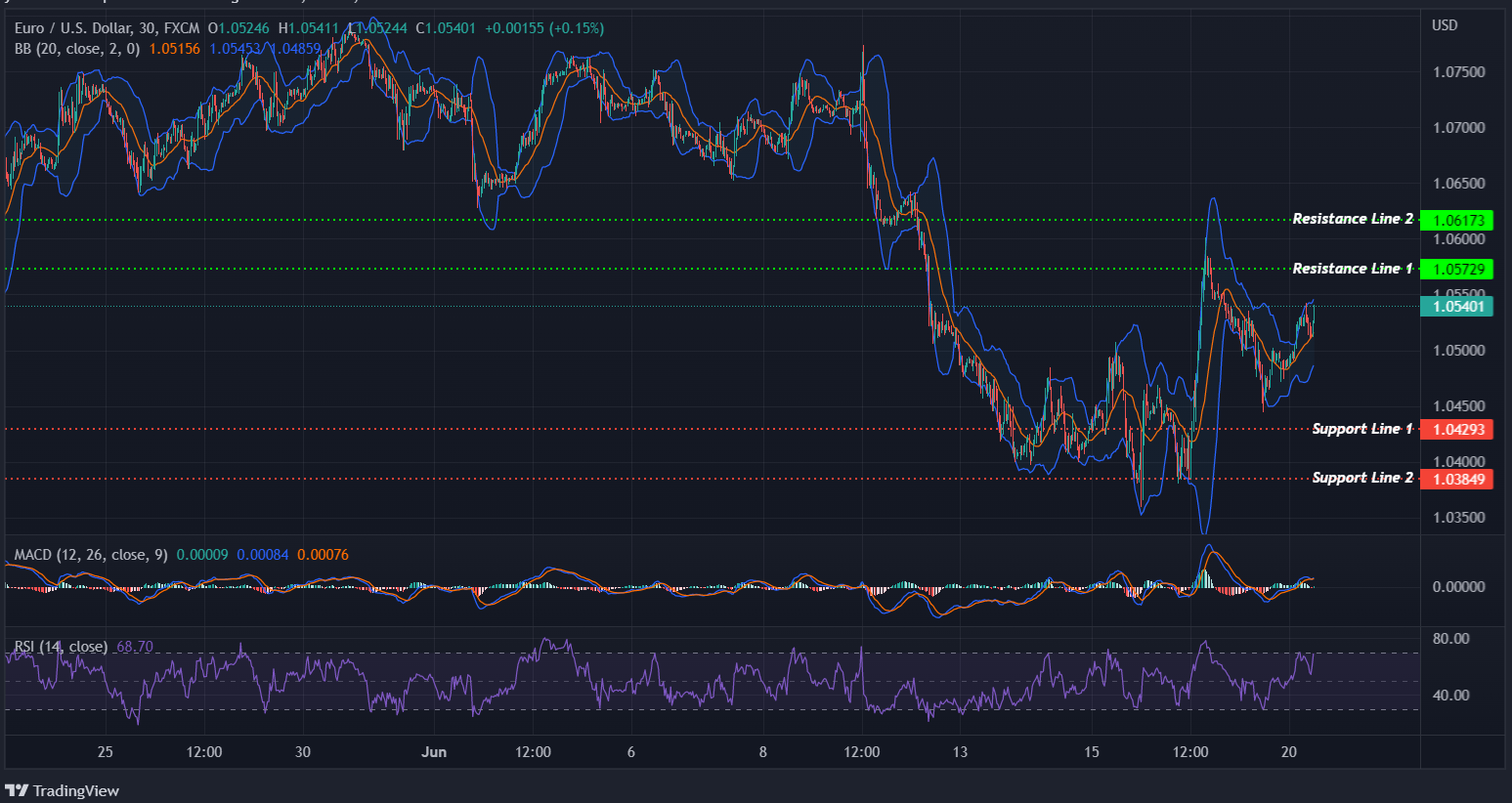Viewport: 1512px width, 803px height.
Task: Click the current price label 1.05401
Action: point(1457,306)
